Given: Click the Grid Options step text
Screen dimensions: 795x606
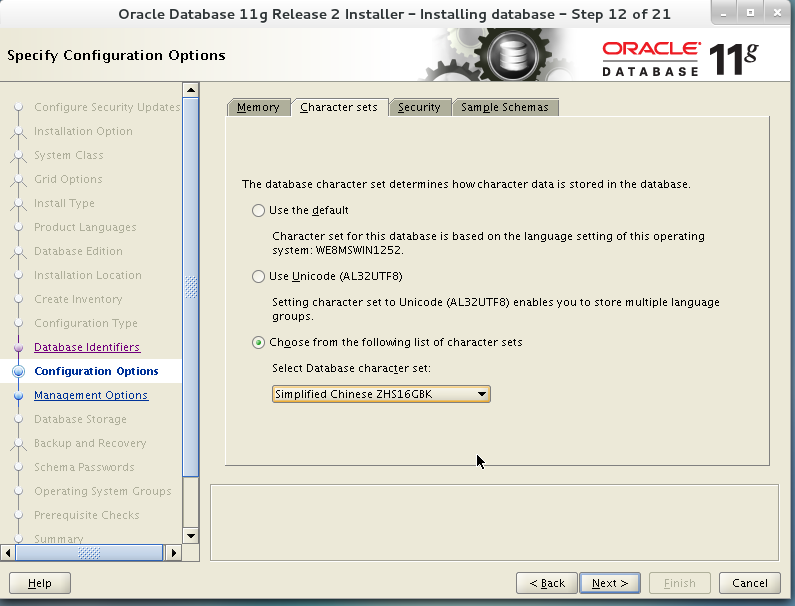Looking at the screenshot, I should click(x=68, y=179).
